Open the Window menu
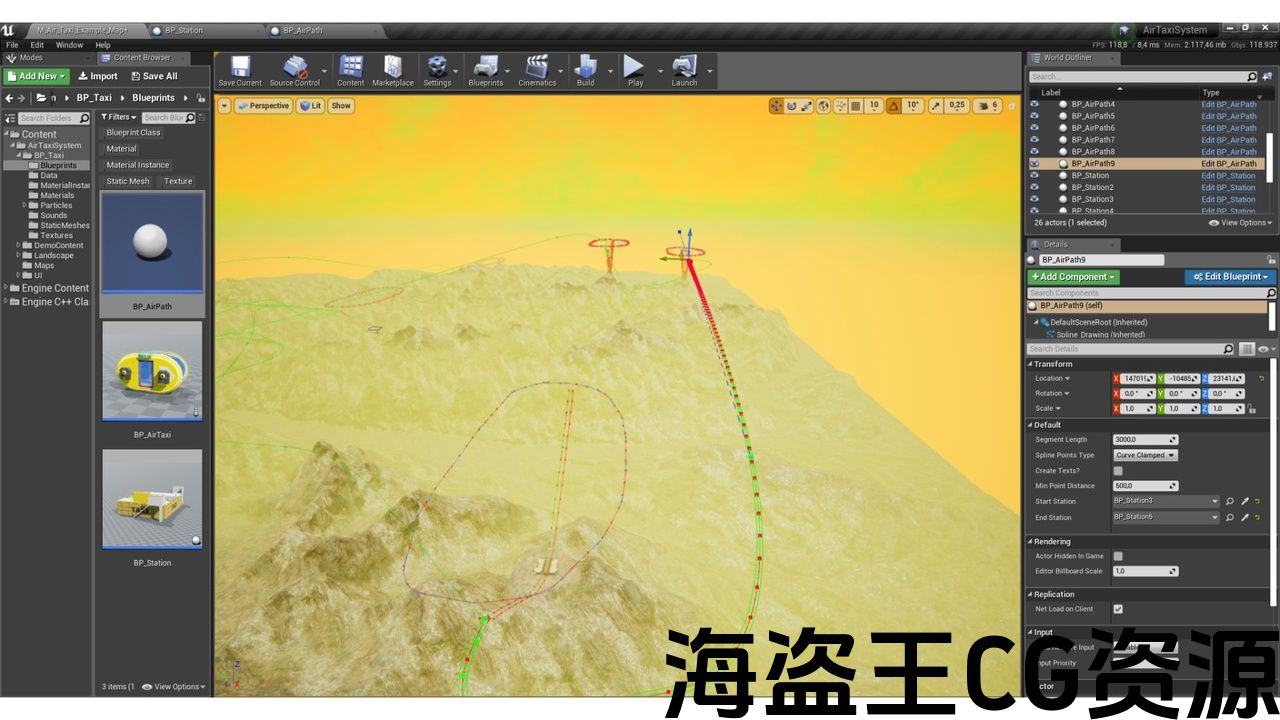The image size is (1280, 720). pyautogui.click(x=69, y=45)
